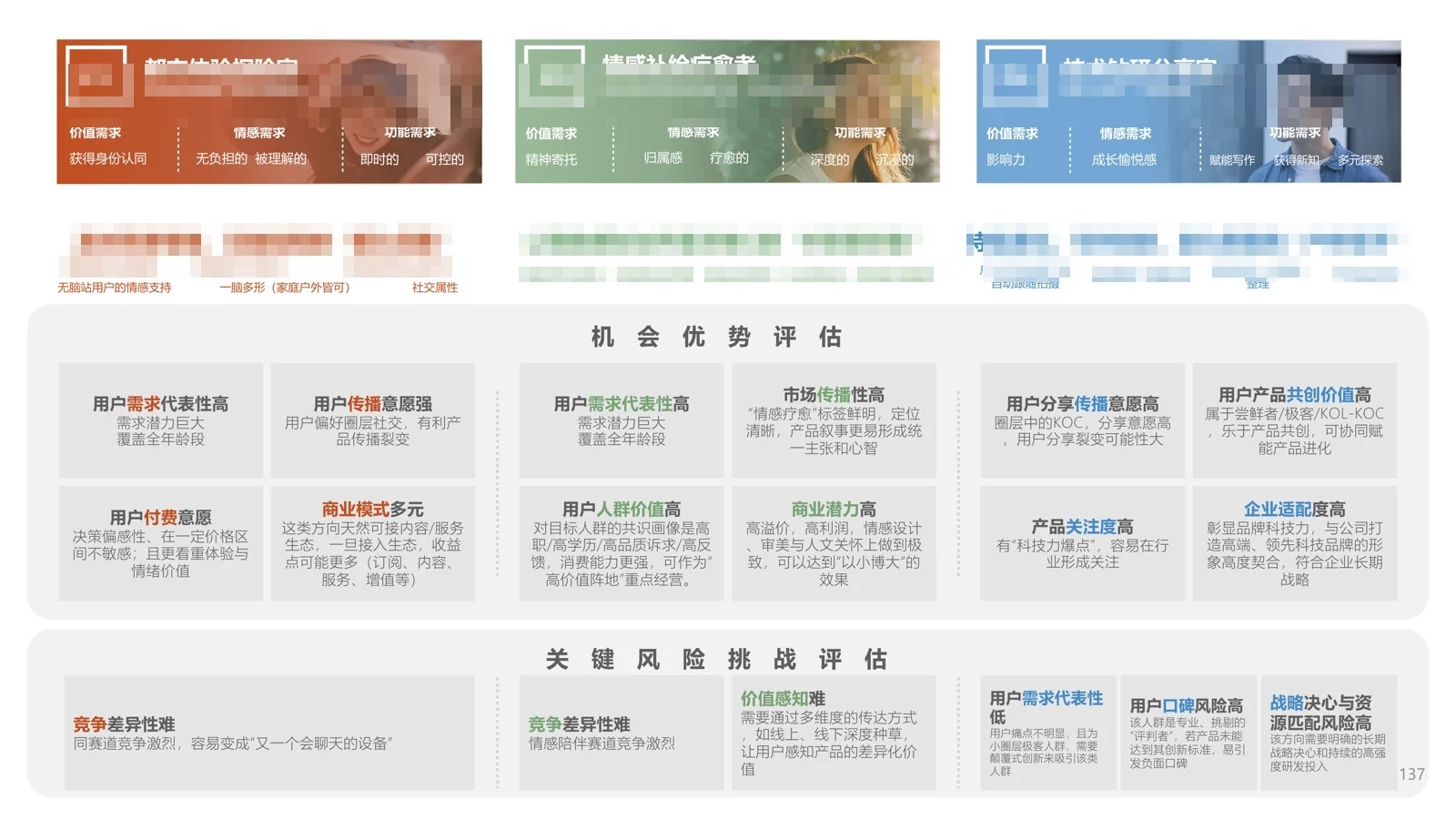Select the green 竞争差异性难 card mentioning 情感陪伴赛道
The width and height of the screenshot is (1456, 819).
click(622, 733)
